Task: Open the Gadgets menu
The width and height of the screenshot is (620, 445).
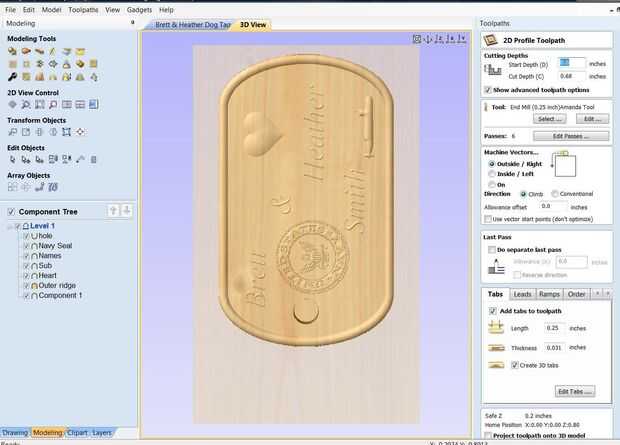Action: point(139,10)
